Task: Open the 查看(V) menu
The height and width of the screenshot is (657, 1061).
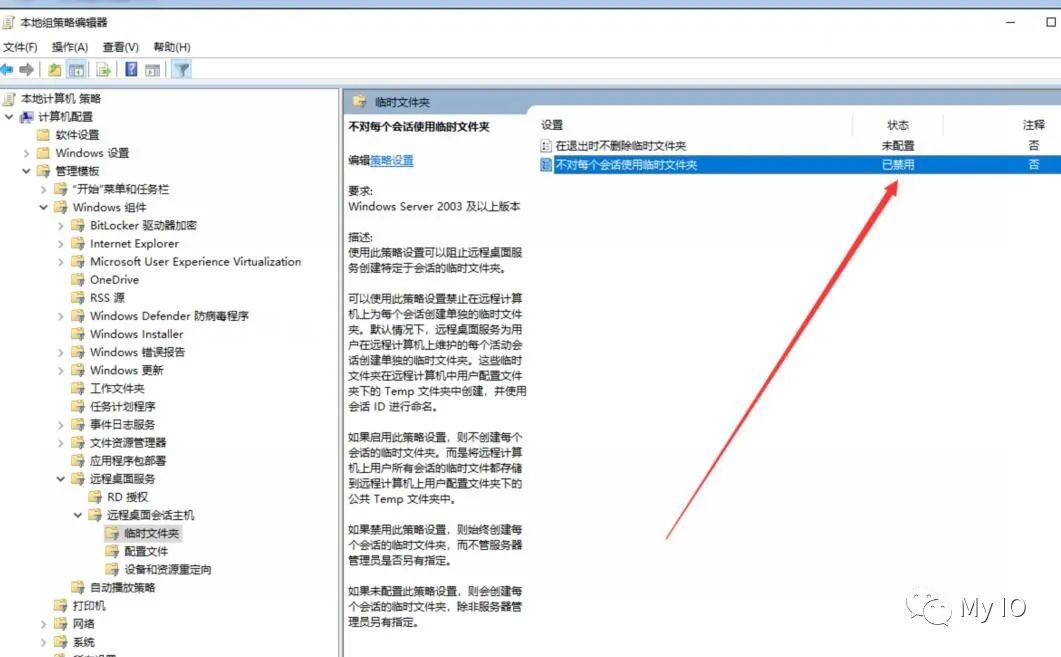Action: (x=120, y=47)
